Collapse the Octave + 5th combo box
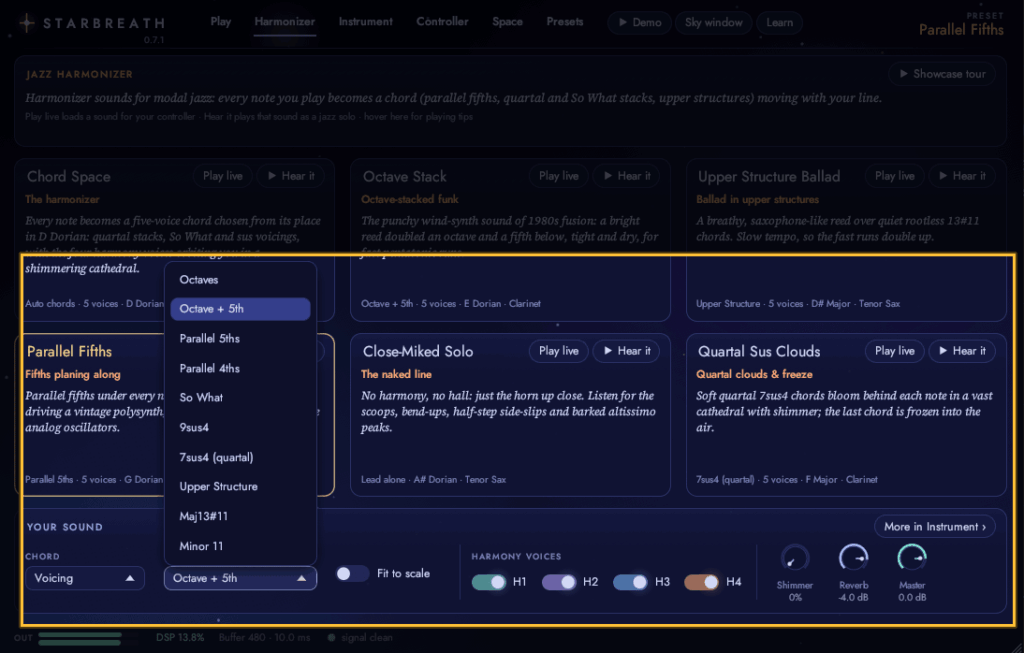Viewport: 1024px width, 653px height. tap(240, 579)
